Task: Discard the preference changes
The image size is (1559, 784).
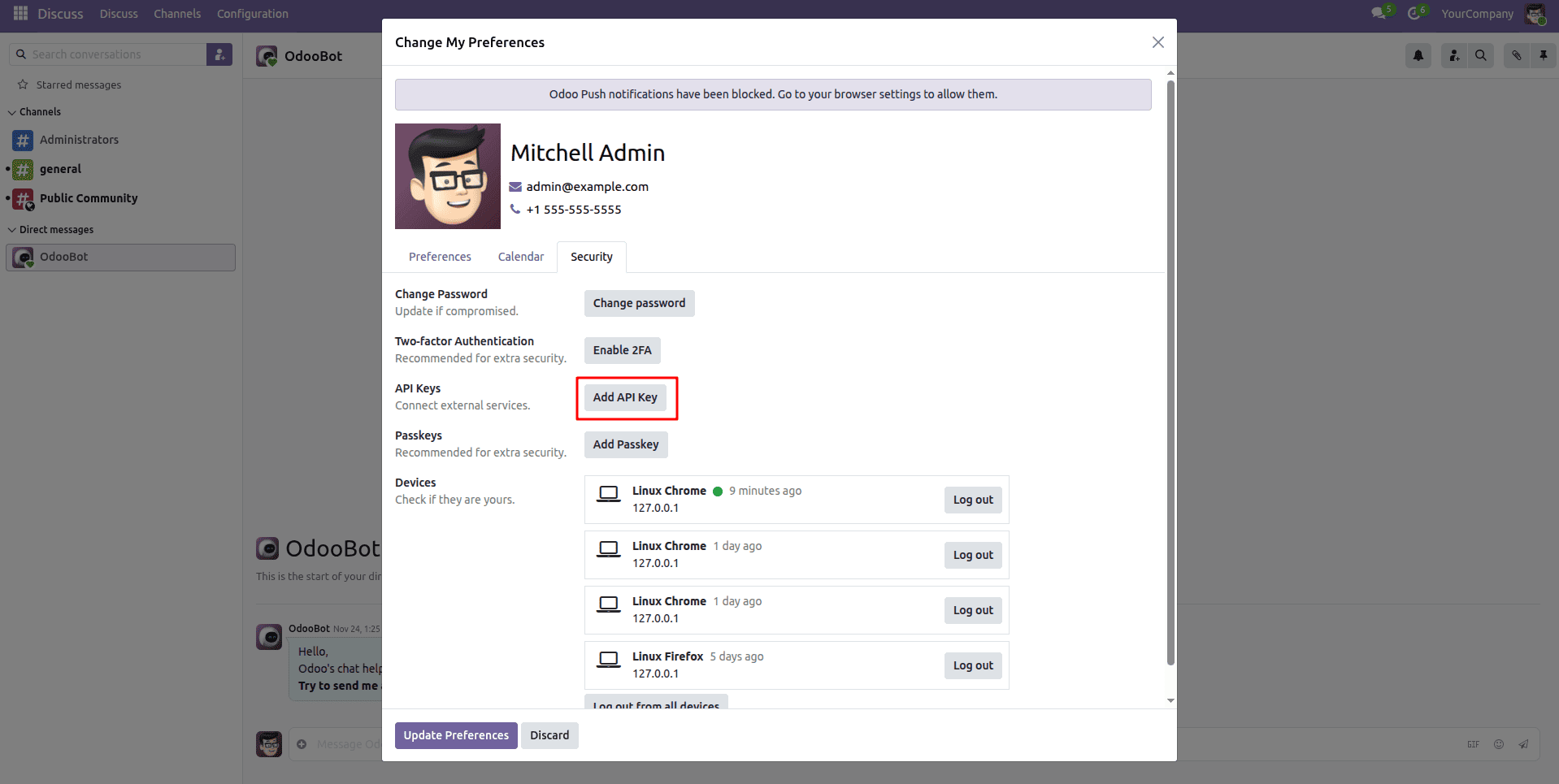Action: [x=549, y=734]
